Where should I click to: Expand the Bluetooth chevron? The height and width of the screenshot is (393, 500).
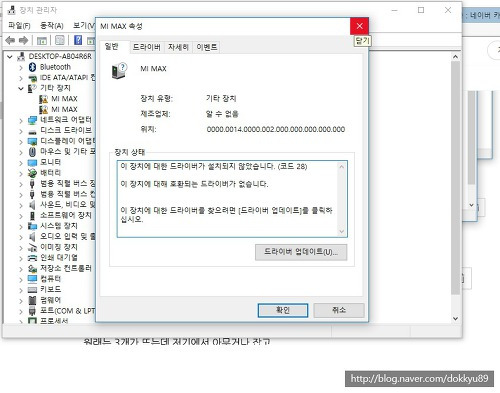pyautogui.click(x=21, y=68)
